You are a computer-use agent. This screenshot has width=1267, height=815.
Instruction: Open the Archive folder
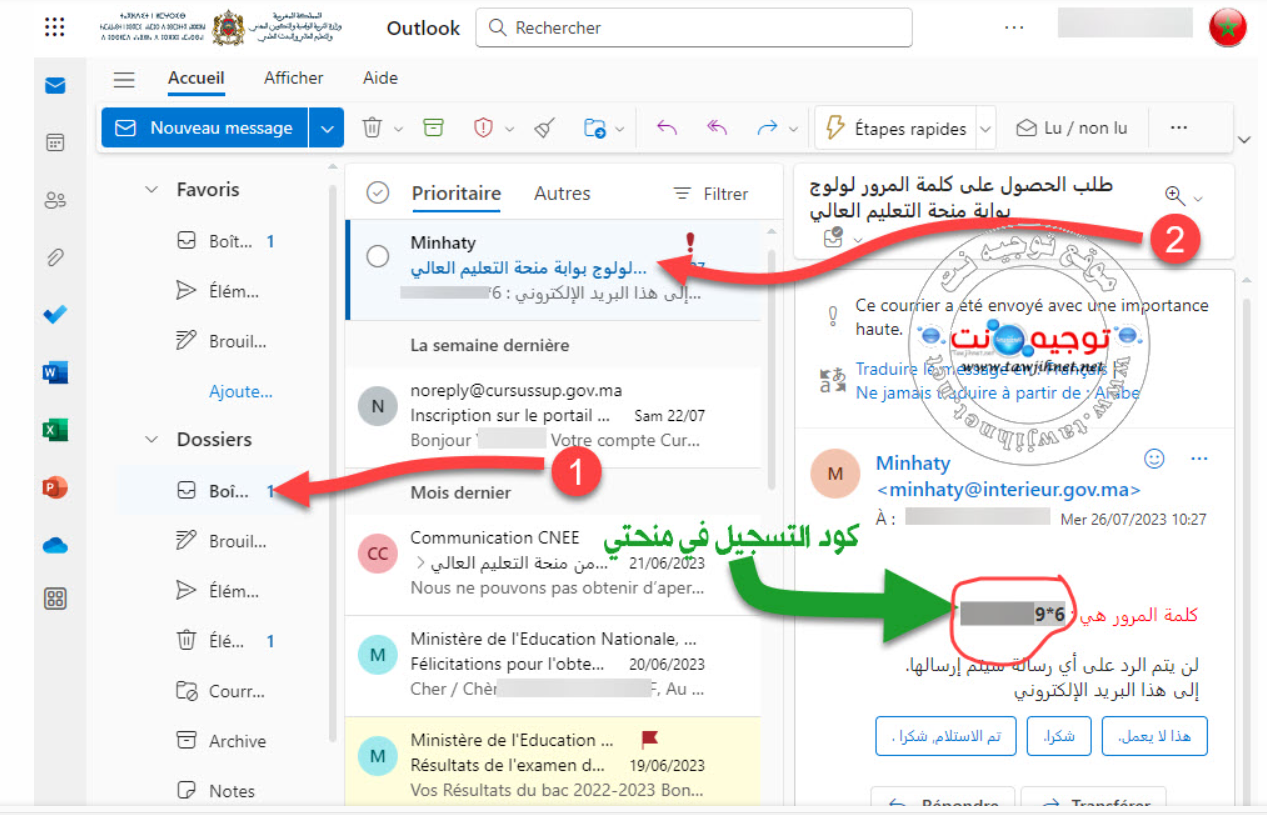pos(237,741)
